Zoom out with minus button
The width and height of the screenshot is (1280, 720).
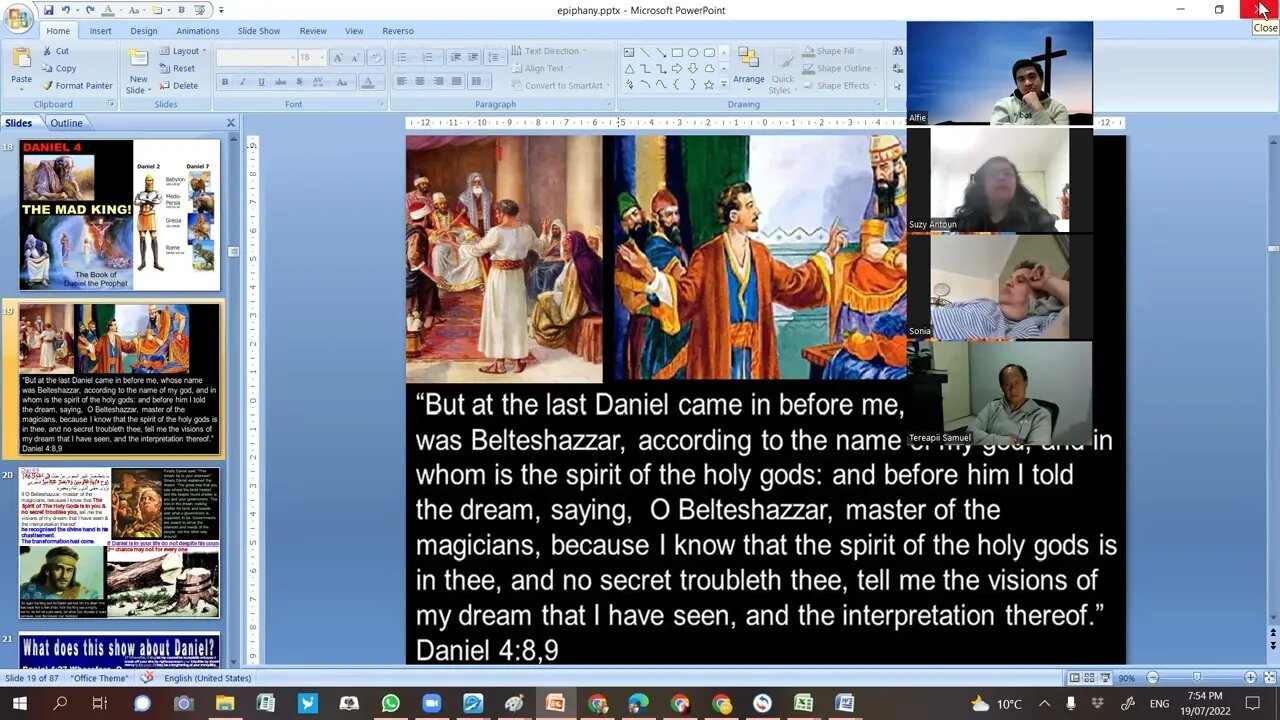[1152, 678]
